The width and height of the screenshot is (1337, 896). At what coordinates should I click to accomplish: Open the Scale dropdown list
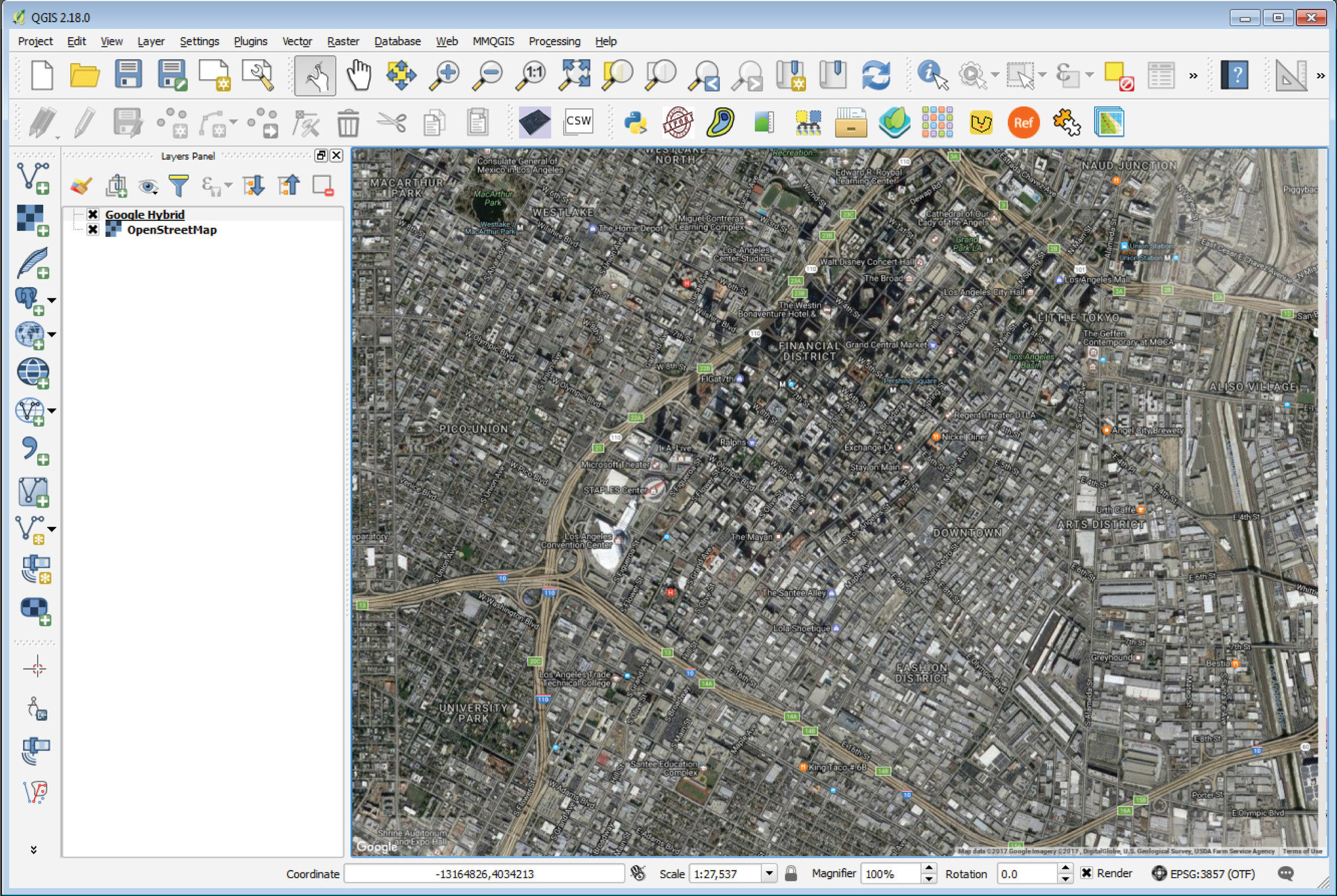[x=769, y=873]
